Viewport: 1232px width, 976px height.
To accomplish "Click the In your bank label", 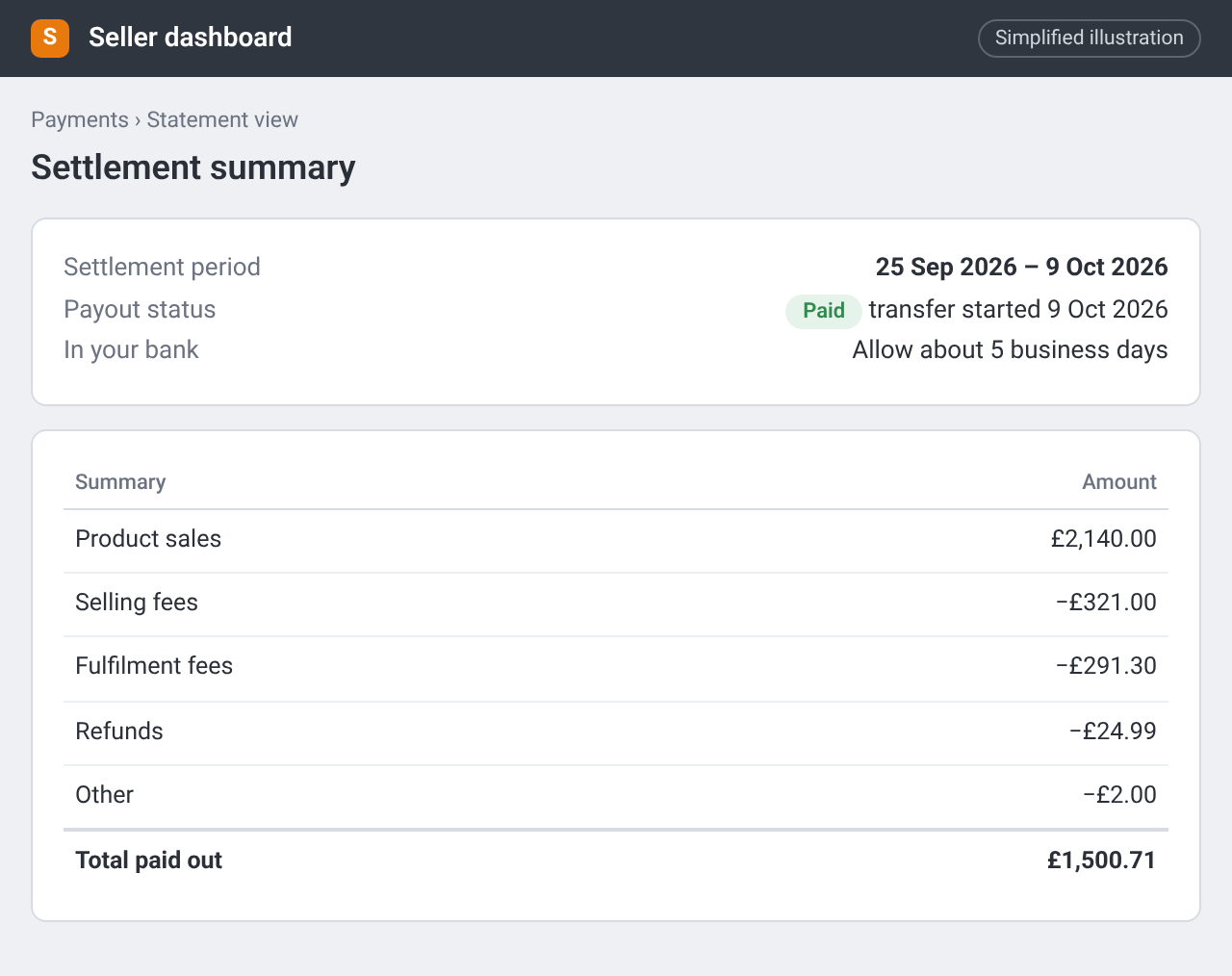I will coord(131,349).
